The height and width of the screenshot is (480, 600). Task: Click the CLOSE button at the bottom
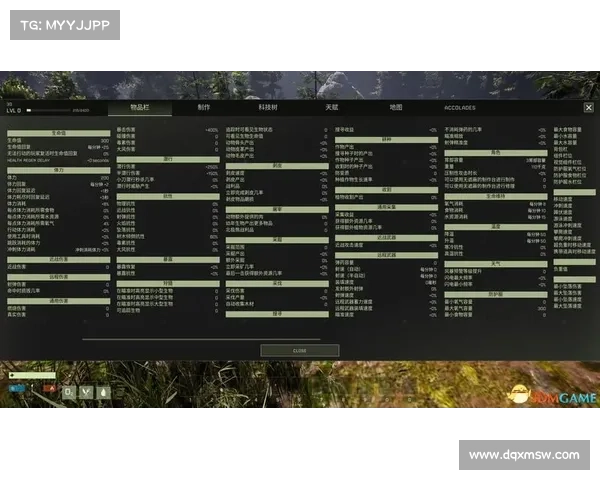[x=300, y=351]
